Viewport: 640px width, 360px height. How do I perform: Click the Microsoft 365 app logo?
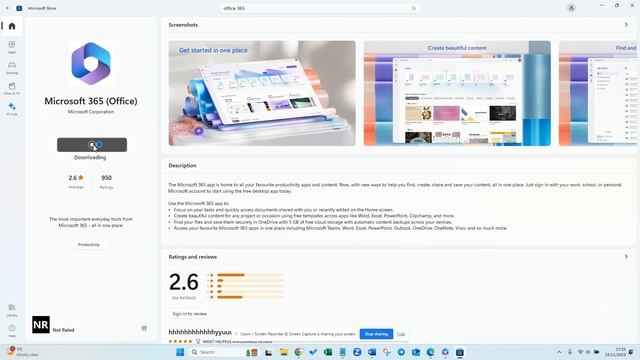(x=91, y=63)
